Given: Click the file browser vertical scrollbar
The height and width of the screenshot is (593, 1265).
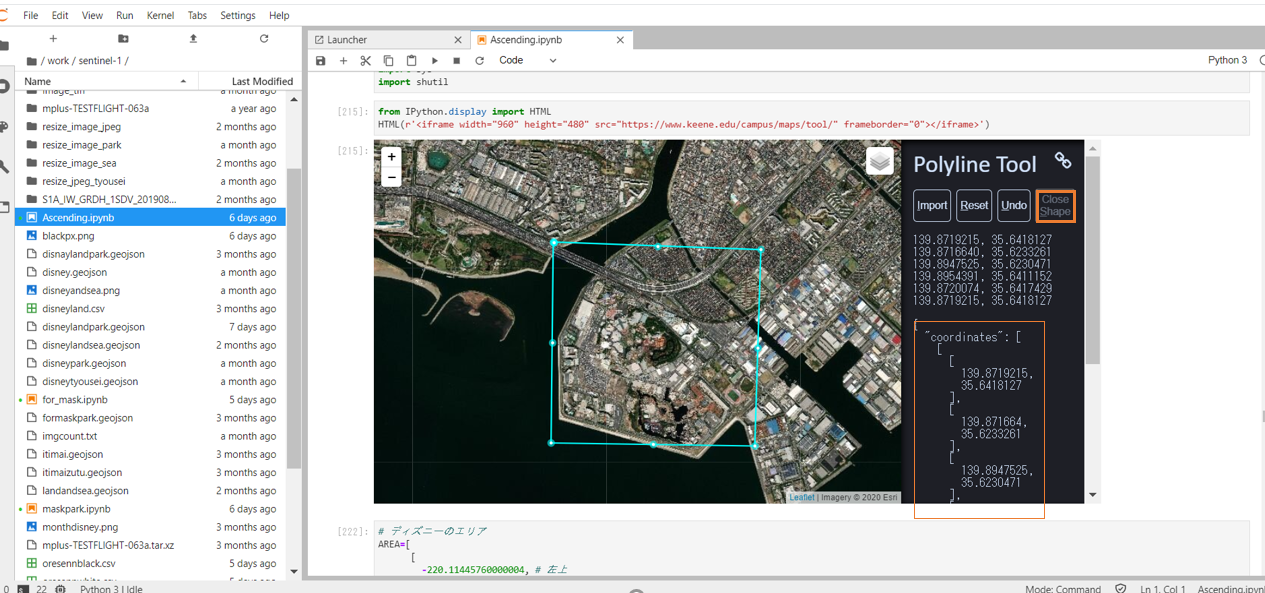Looking at the screenshot, I should [x=293, y=318].
